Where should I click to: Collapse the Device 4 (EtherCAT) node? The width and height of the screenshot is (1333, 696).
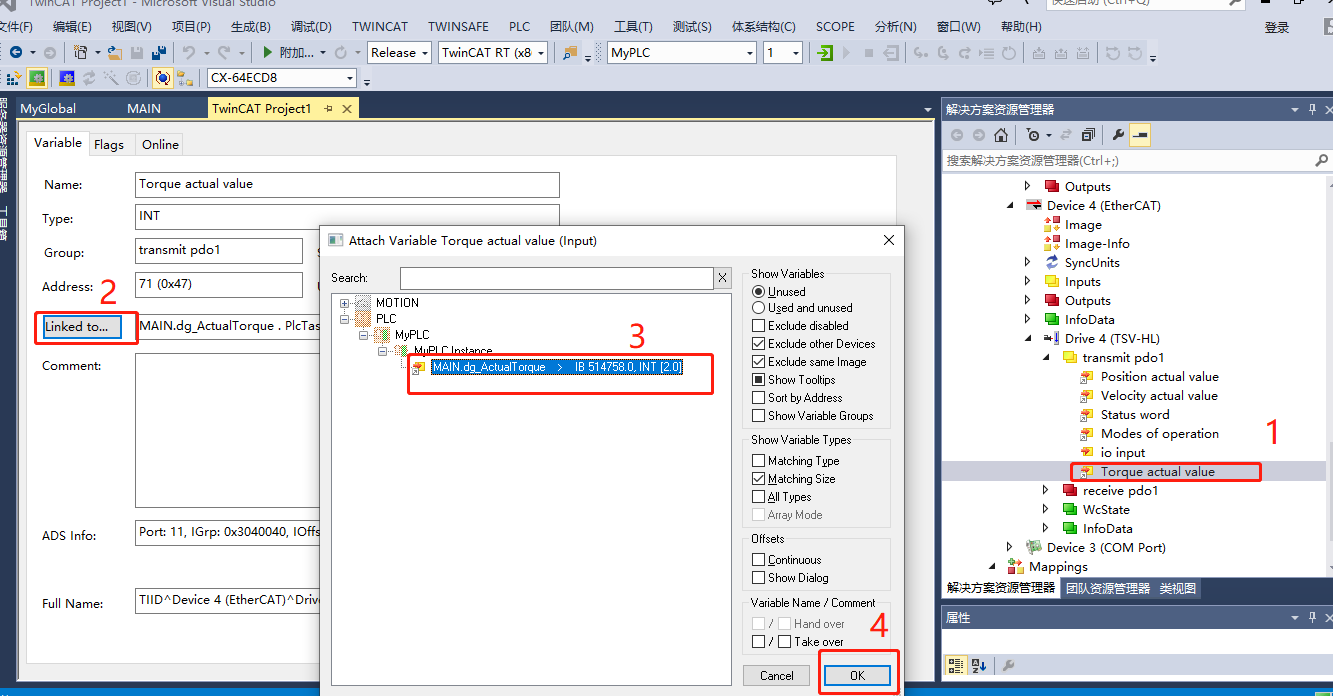(1009, 206)
